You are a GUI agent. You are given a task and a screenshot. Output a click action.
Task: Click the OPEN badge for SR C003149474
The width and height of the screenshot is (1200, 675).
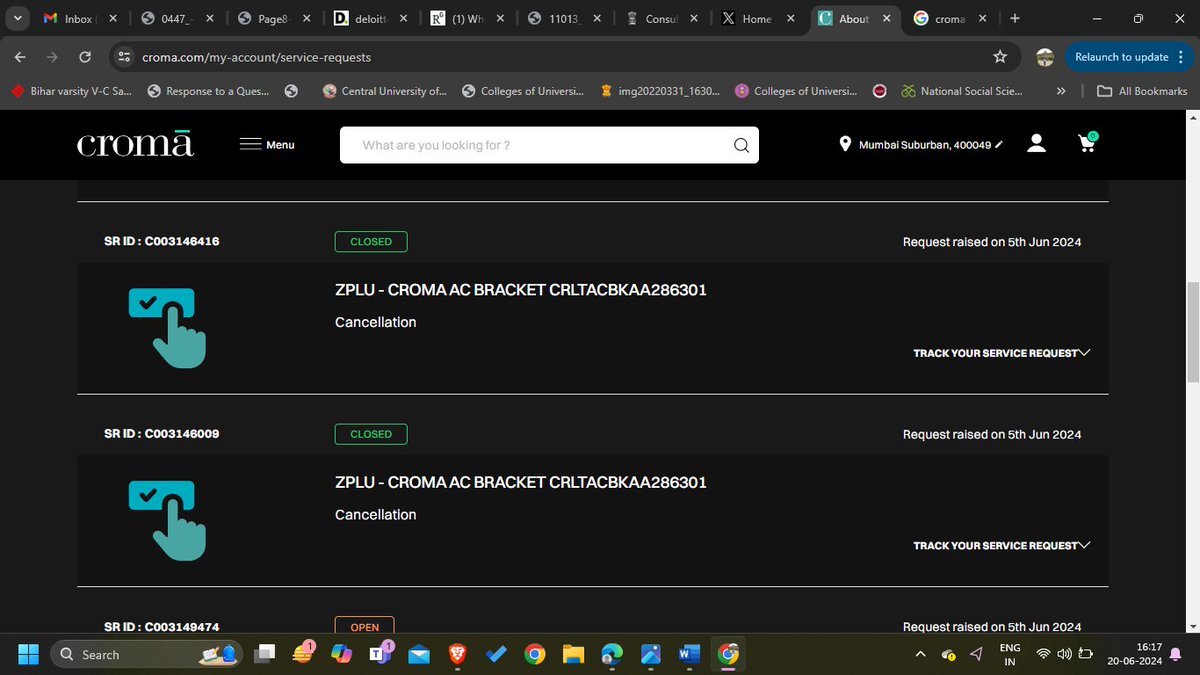pyautogui.click(x=365, y=626)
